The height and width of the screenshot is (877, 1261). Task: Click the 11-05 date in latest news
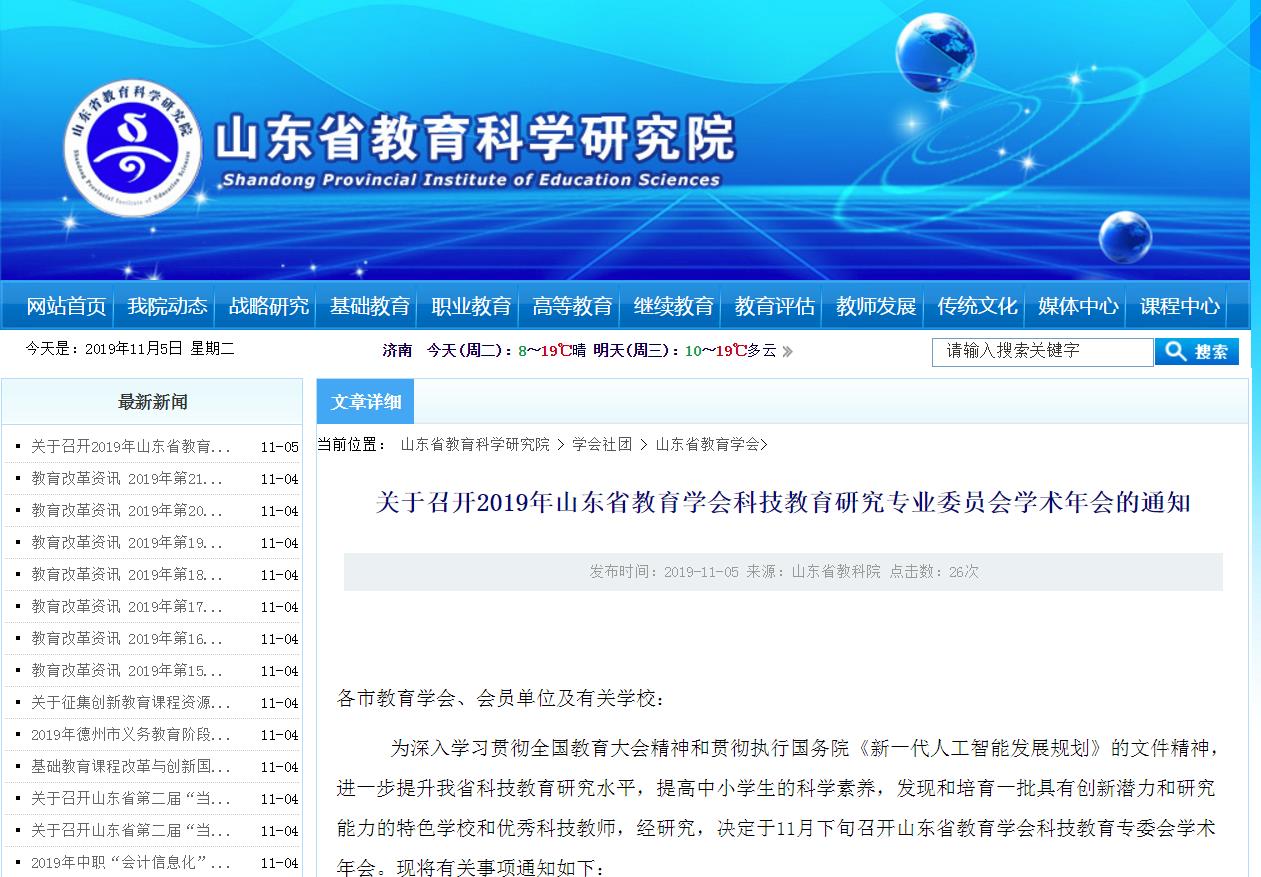click(279, 447)
